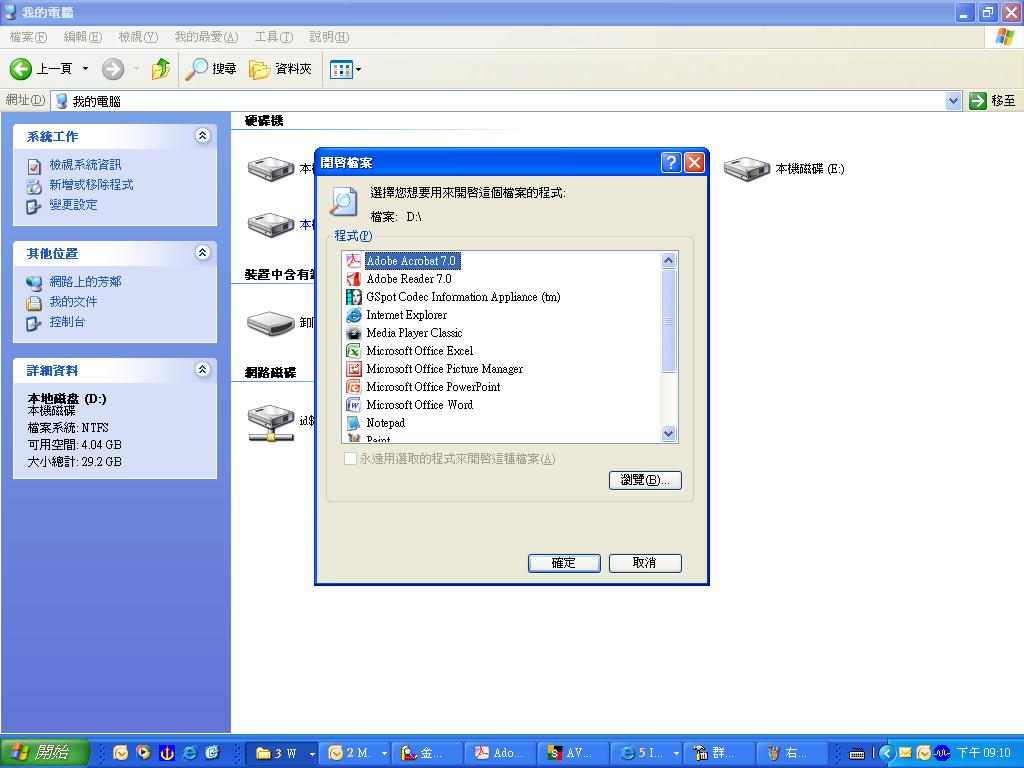This screenshot has width=1024, height=768.
Task: Switch to the 右... taskbar button
Action: click(x=793, y=753)
